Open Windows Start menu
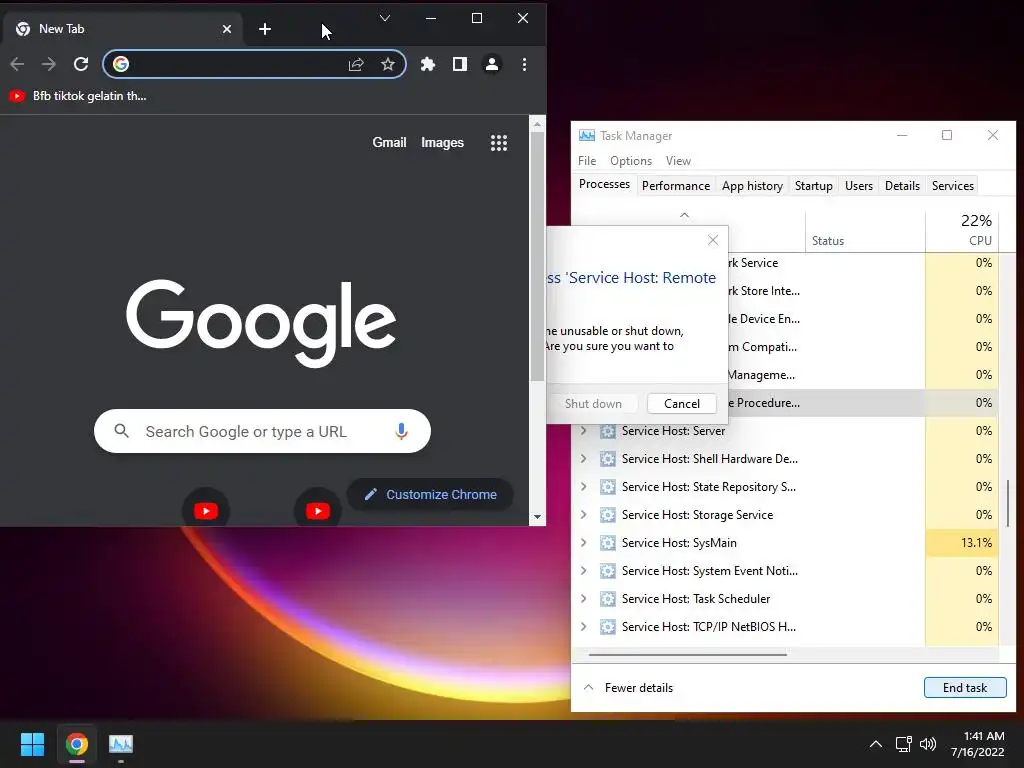Image resolution: width=1024 pixels, height=768 pixels. click(32, 744)
